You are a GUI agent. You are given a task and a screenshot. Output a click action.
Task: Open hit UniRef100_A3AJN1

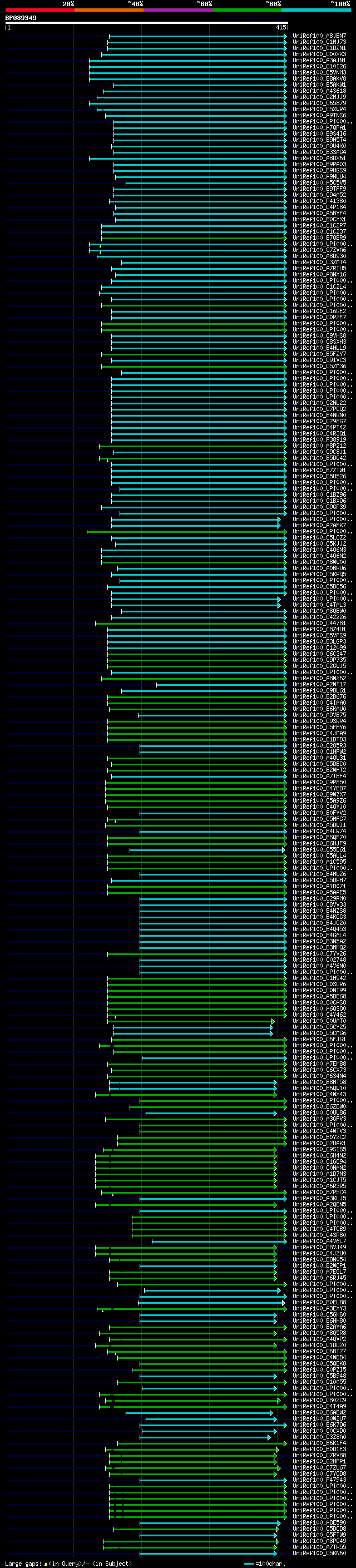[x=319, y=60]
